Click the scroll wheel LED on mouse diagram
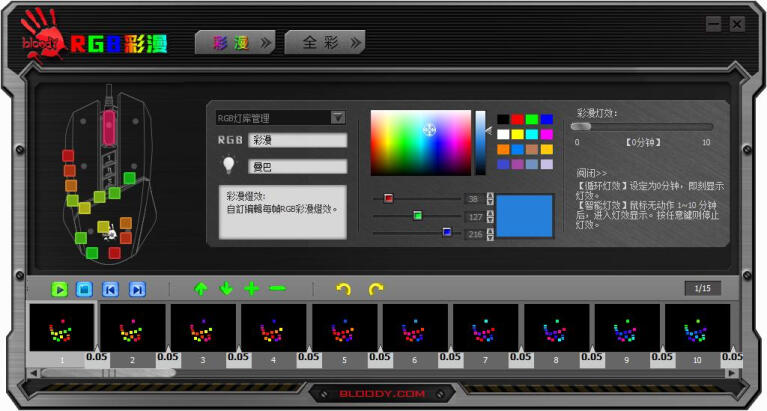The width and height of the screenshot is (767, 411). [109, 127]
